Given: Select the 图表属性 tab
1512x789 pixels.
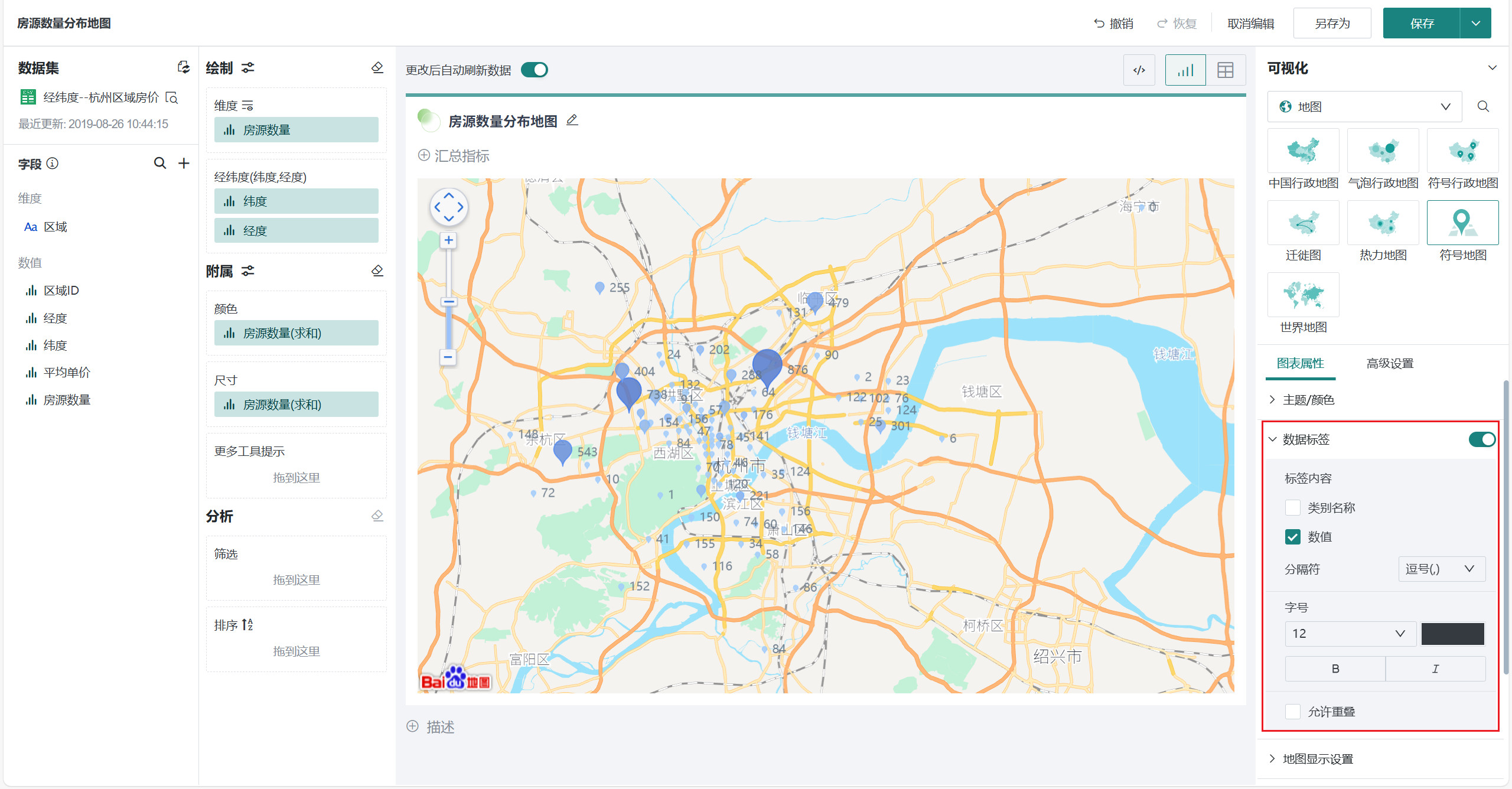Looking at the screenshot, I should click(1300, 363).
